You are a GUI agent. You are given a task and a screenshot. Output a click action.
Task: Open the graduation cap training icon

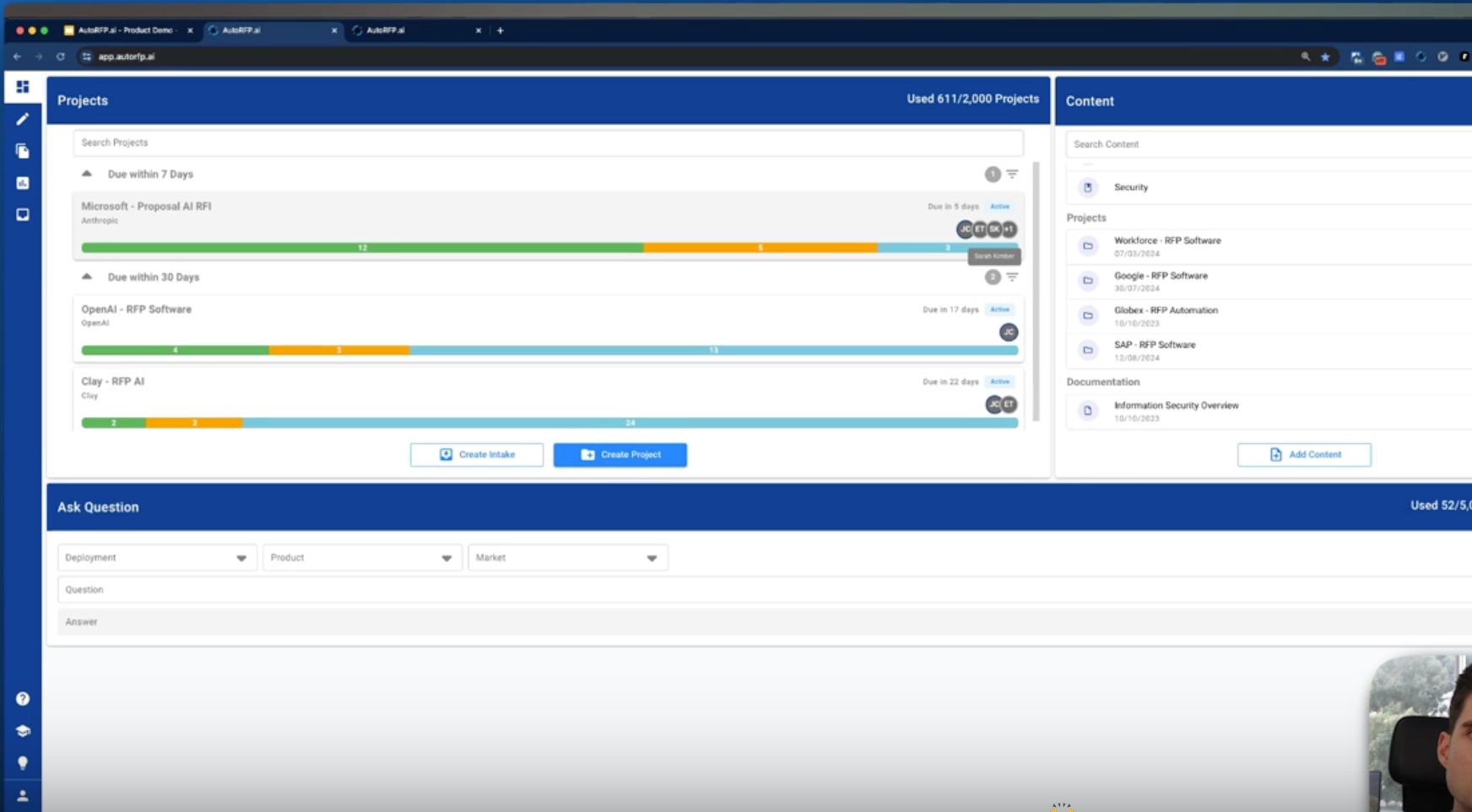pos(23,731)
